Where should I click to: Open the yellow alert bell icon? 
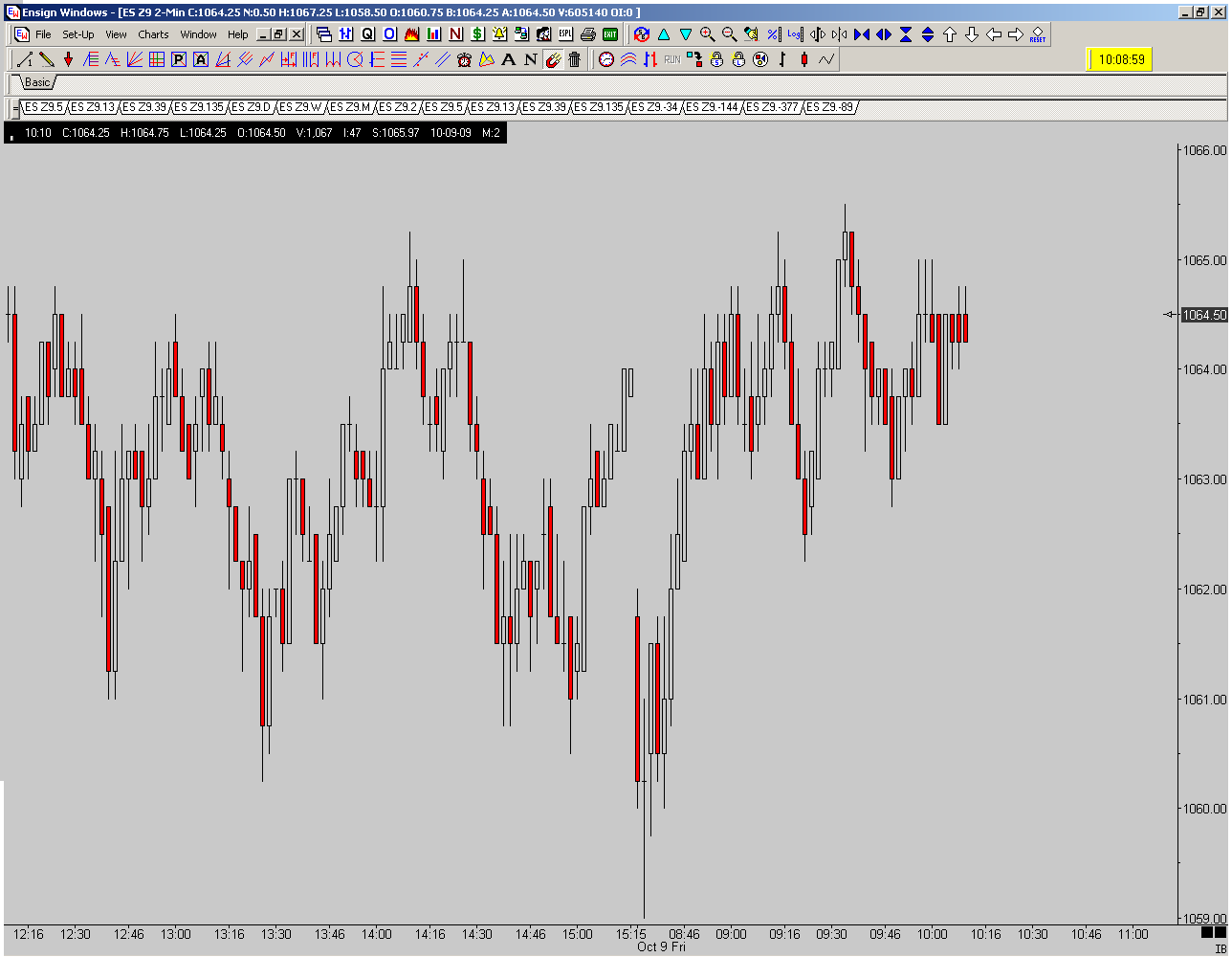pyautogui.click(x=499, y=34)
